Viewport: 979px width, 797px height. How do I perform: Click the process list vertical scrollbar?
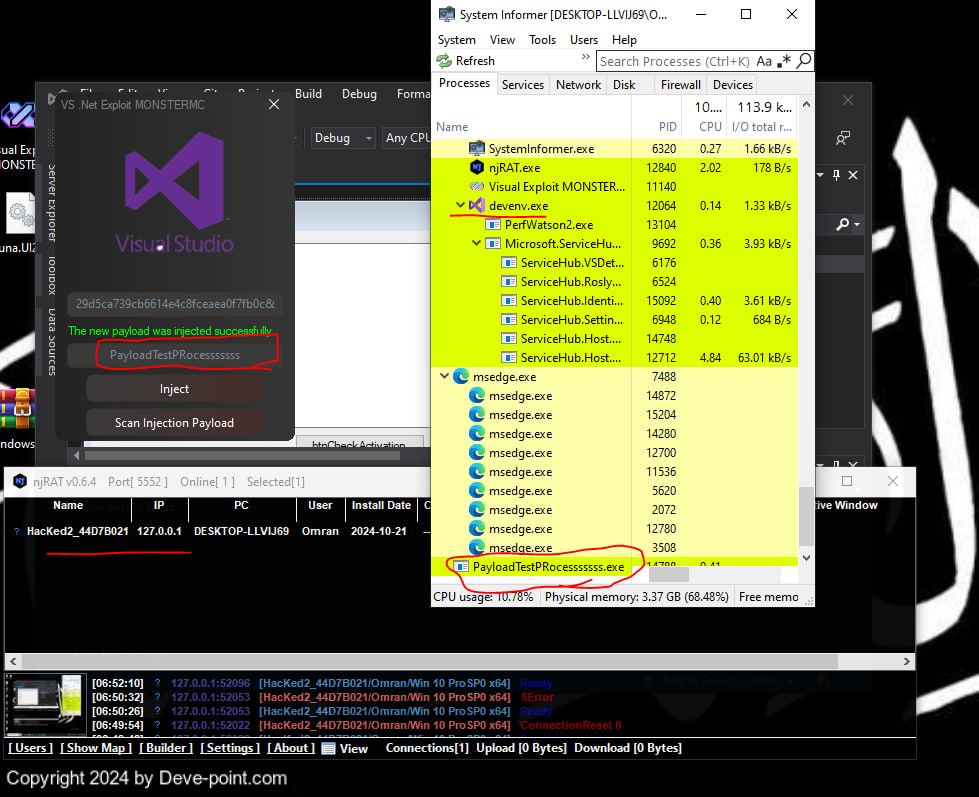pyautogui.click(x=806, y=519)
